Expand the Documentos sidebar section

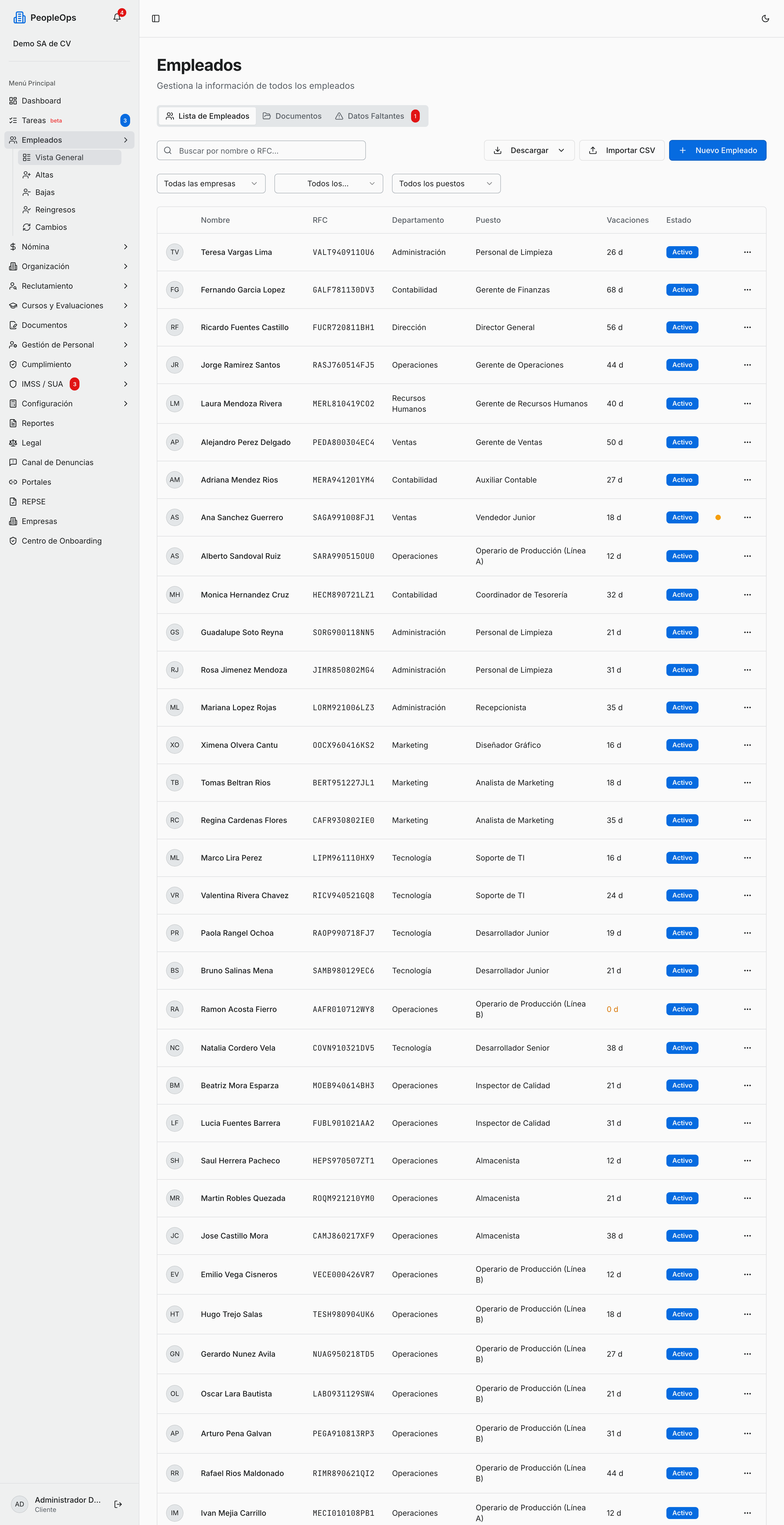(x=69, y=325)
